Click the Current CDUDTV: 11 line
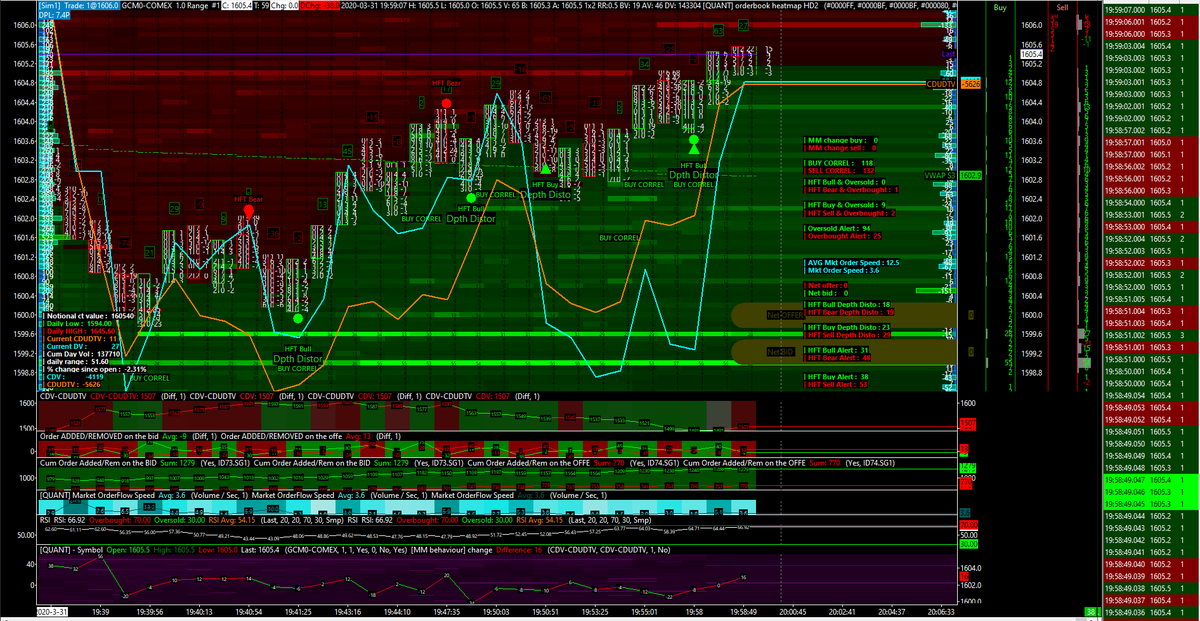 pos(81,339)
